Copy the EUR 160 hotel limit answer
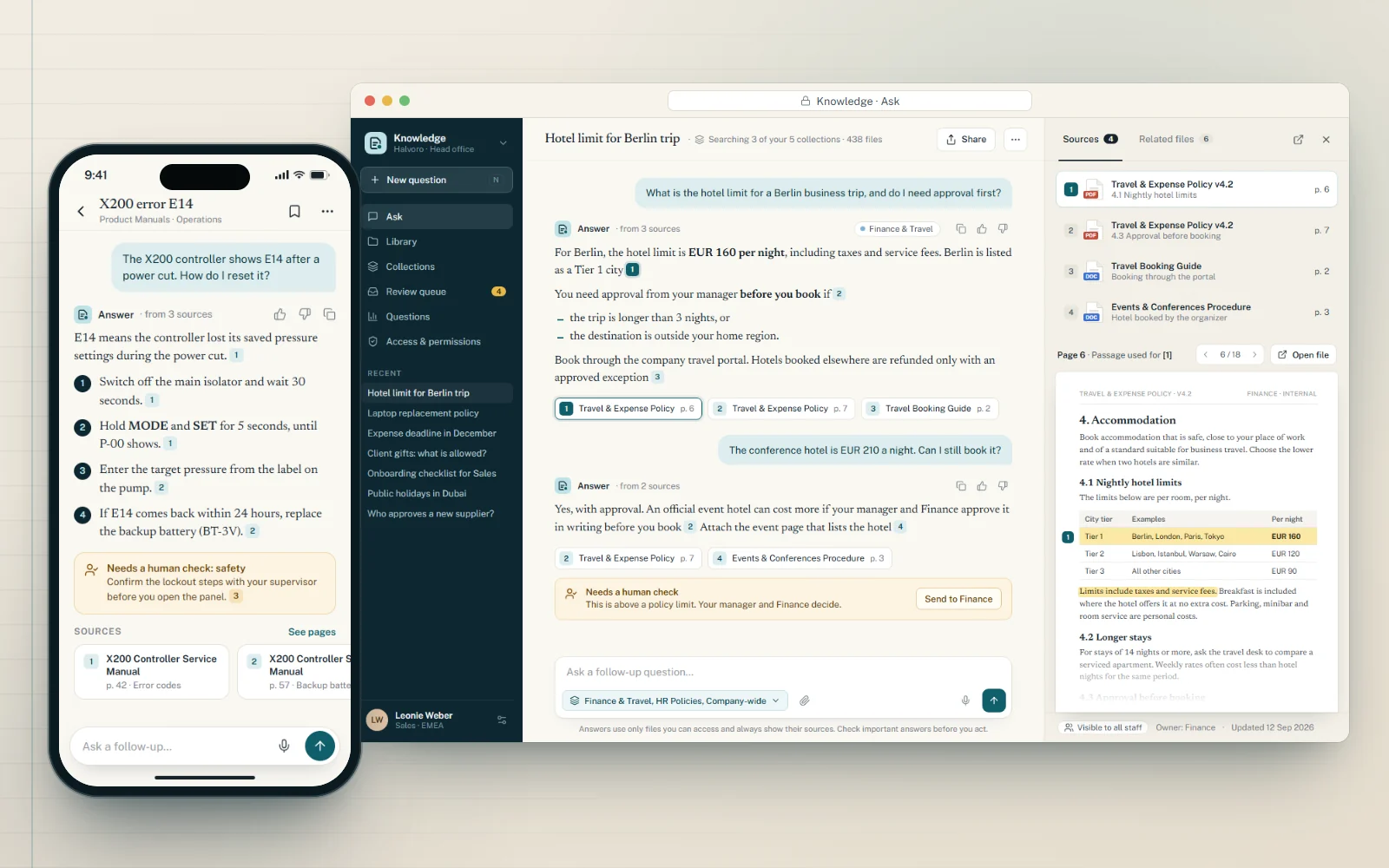 pyautogui.click(x=961, y=229)
